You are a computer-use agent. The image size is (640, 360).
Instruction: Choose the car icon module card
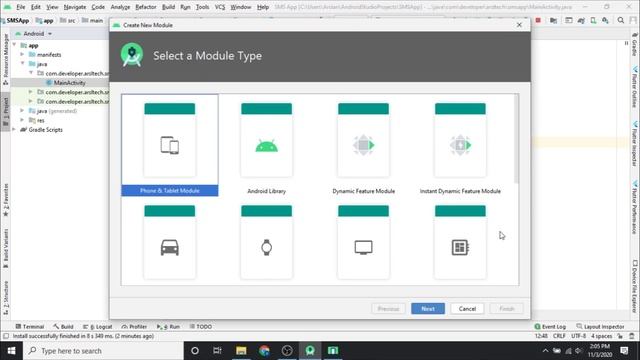pos(169,243)
